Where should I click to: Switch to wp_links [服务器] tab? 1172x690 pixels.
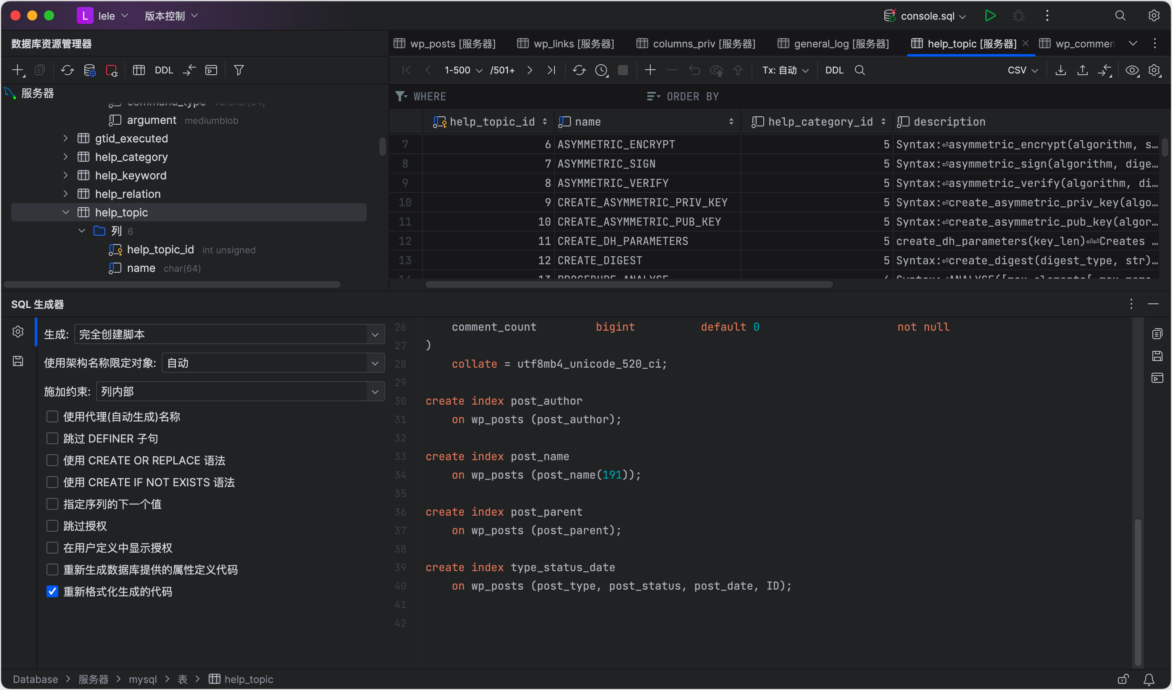click(x=566, y=43)
